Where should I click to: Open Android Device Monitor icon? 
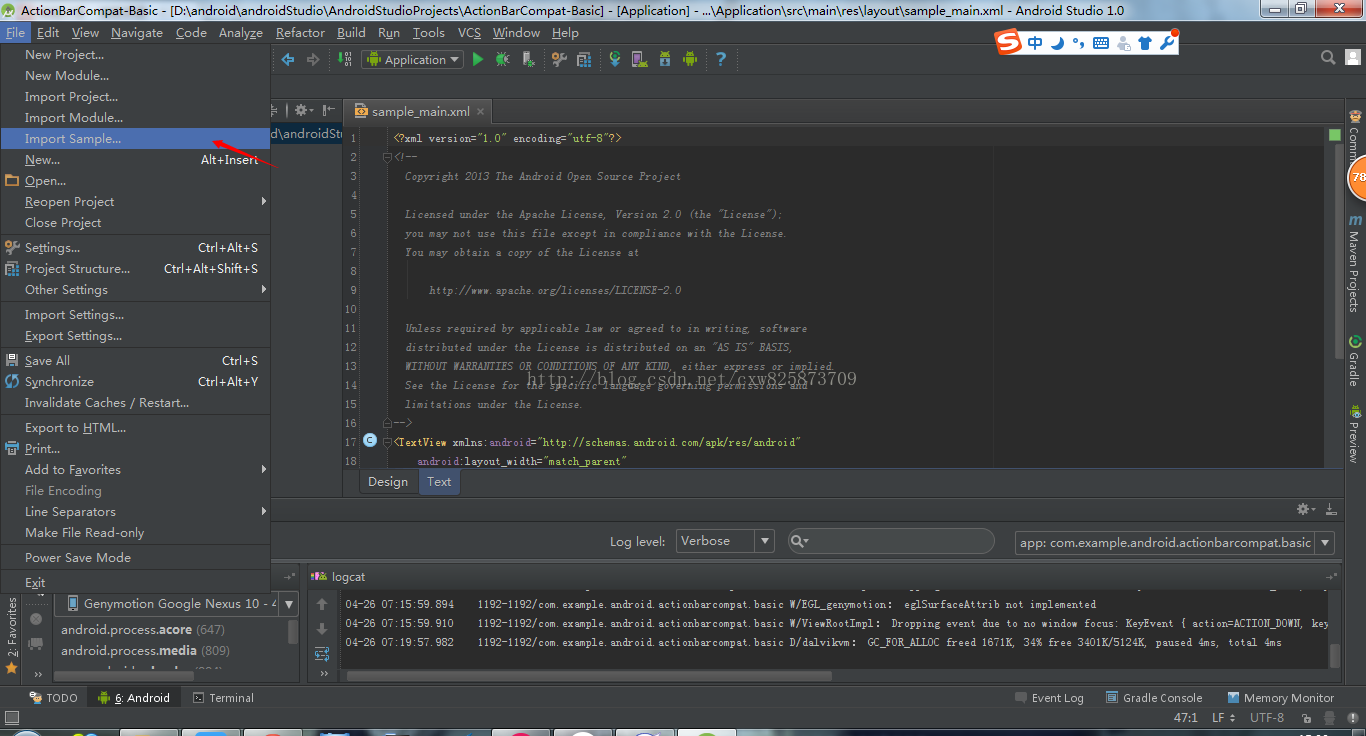[690, 60]
